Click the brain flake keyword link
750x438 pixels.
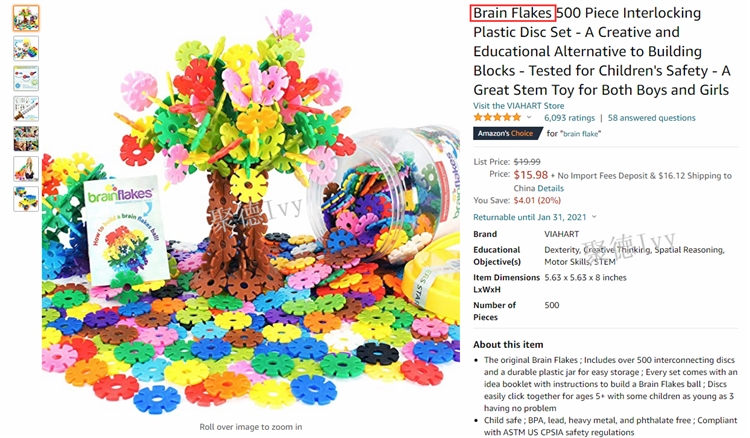pyautogui.click(x=581, y=133)
